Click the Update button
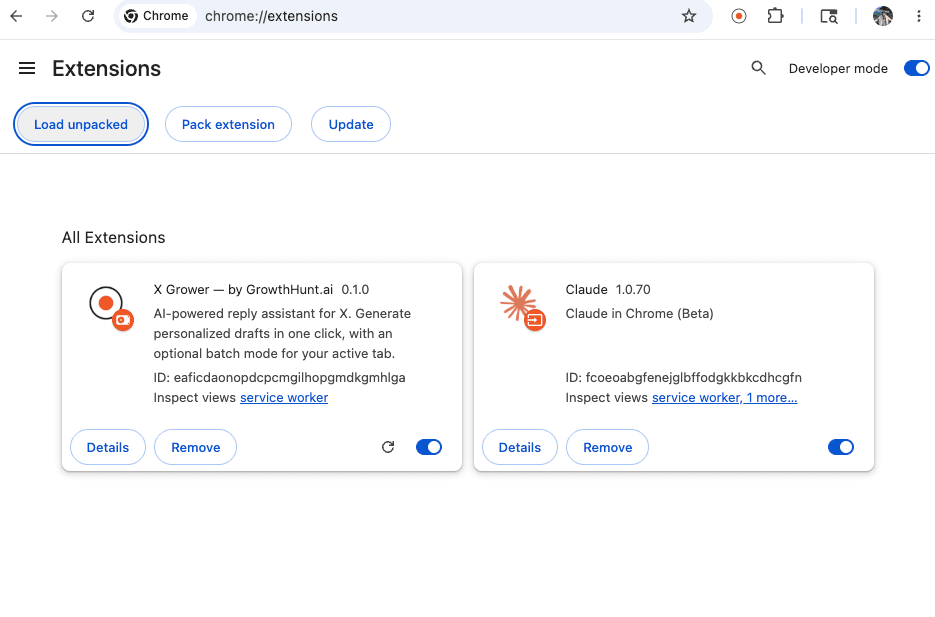This screenshot has height=617, width=935. coord(351,124)
